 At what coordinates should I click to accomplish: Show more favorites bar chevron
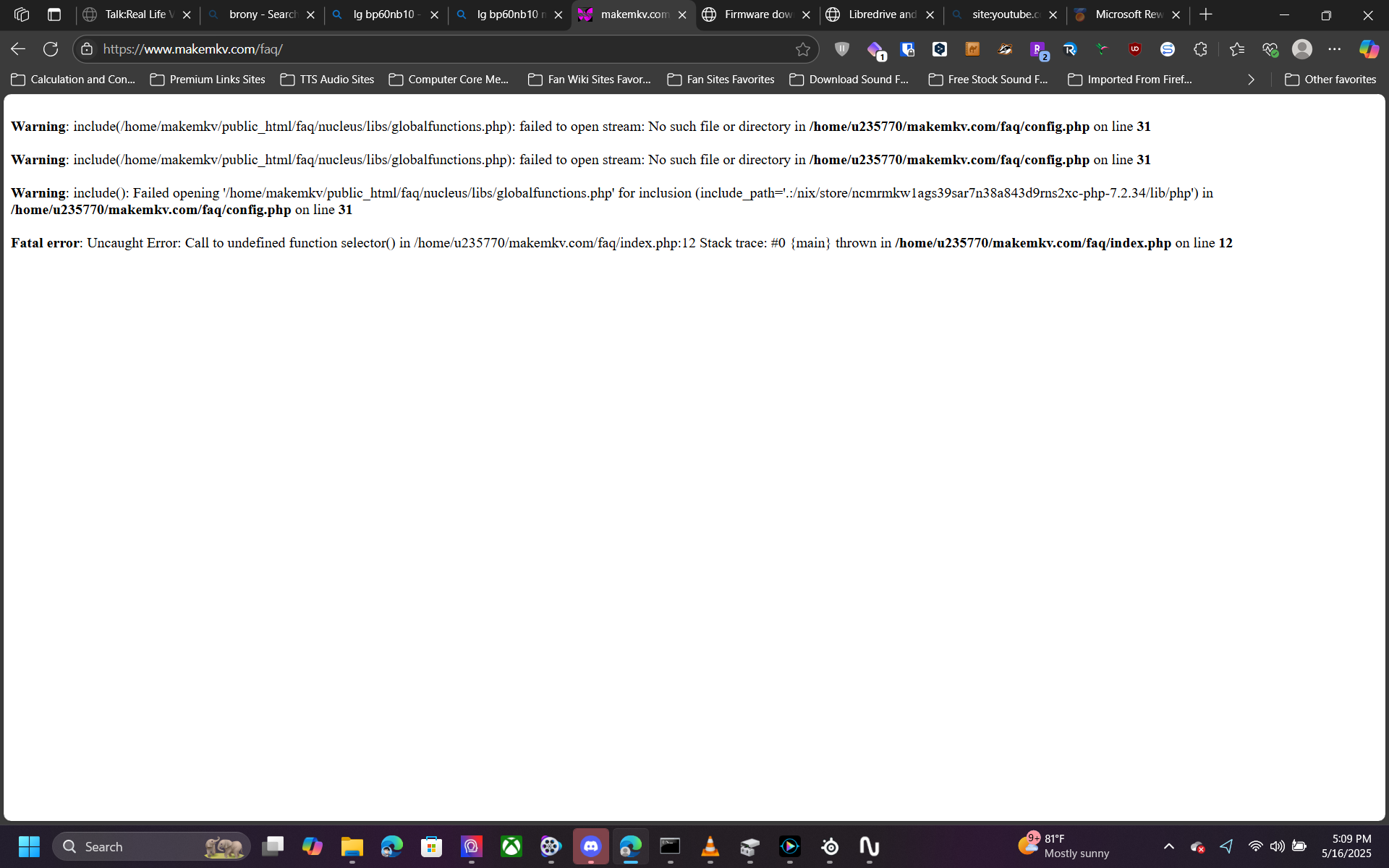(1251, 80)
